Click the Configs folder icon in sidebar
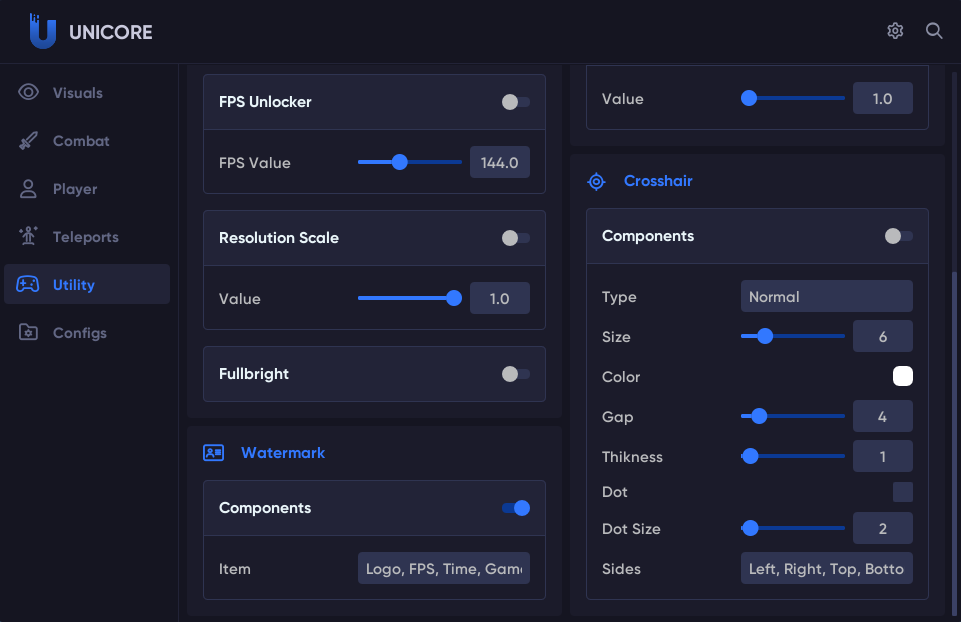 click(29, 333)
